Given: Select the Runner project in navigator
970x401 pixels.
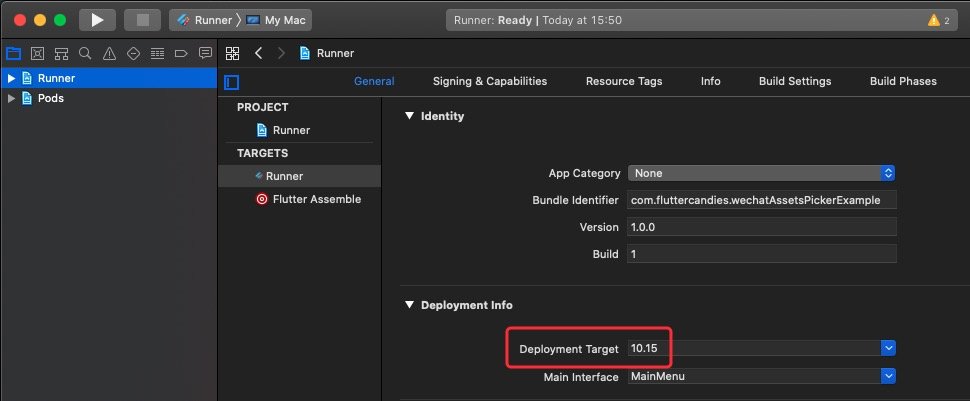Looking at the screenshot, I should 109,78.
